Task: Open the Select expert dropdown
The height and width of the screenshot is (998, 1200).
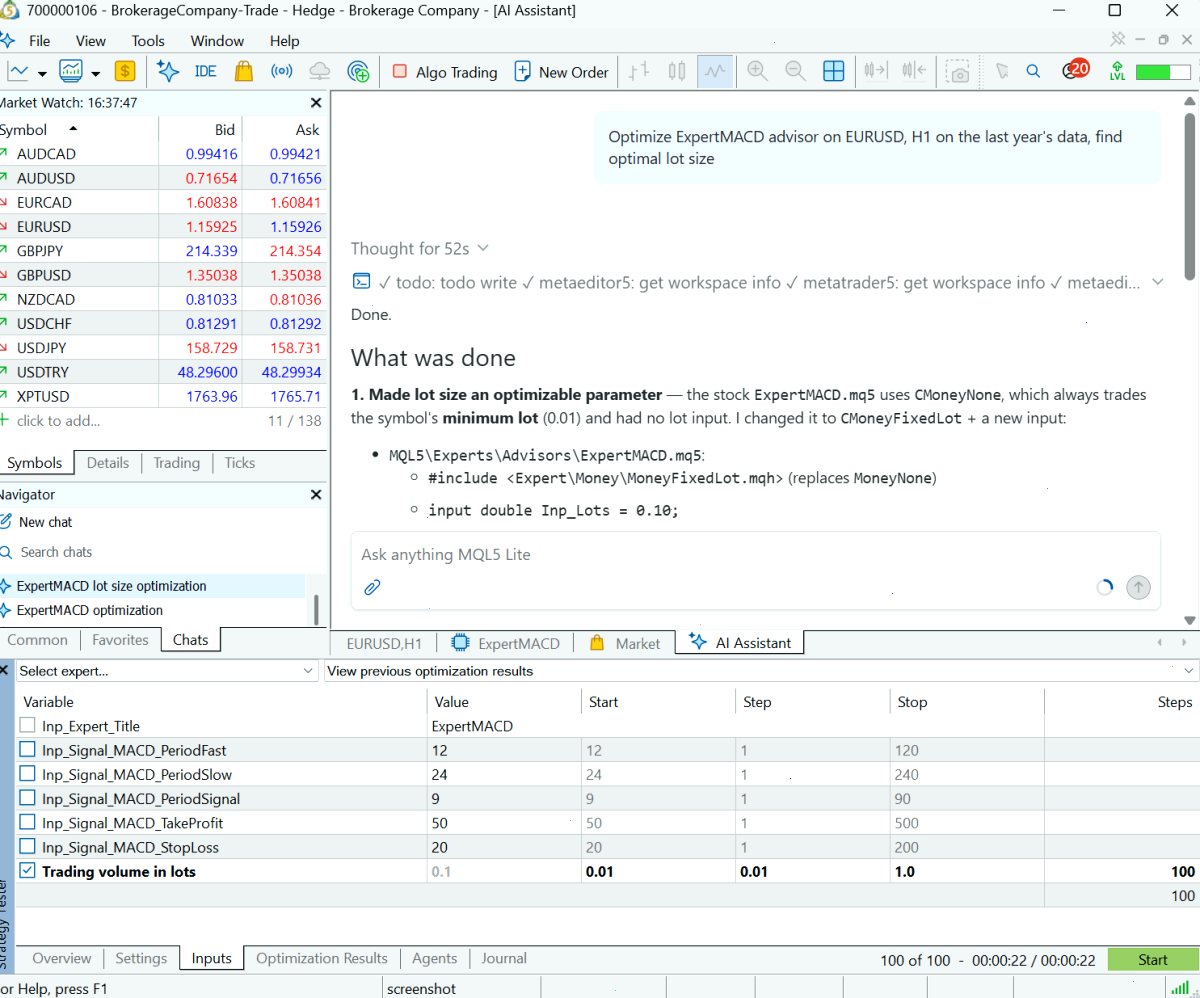Action: click(166, 671)
